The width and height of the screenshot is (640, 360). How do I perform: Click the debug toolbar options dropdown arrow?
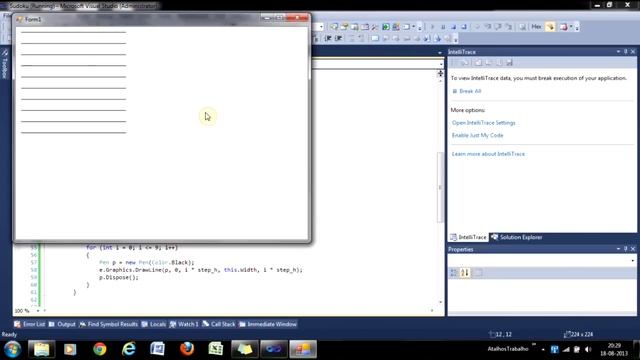click(x=577, y=27)
